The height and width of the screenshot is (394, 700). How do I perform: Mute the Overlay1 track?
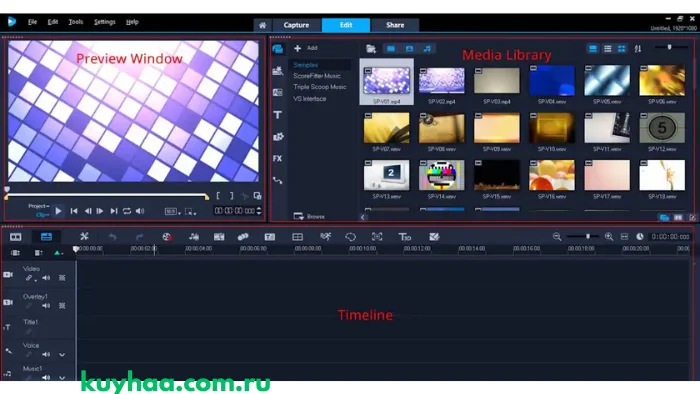pos(46,306)
